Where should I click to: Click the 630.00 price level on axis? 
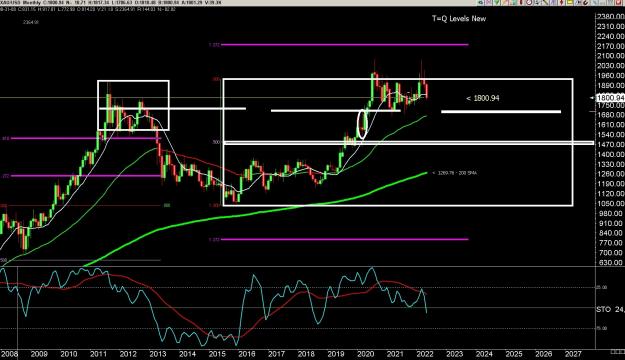click(x=612, y=263)
